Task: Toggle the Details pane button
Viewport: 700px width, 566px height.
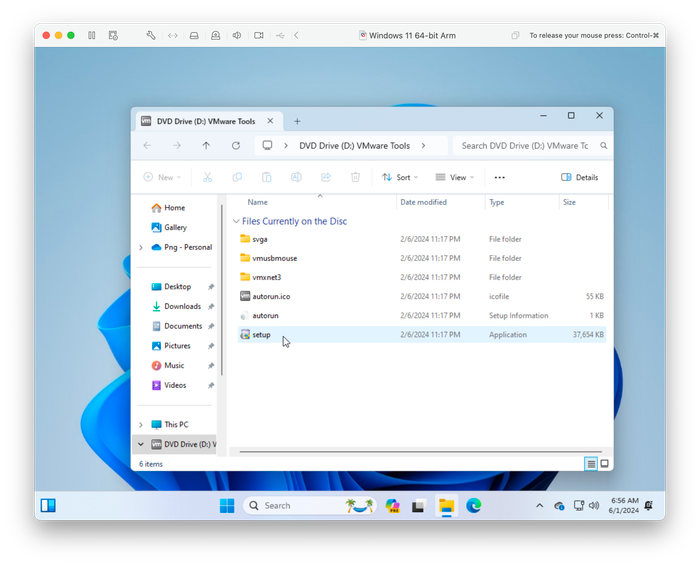Action: (579, 177)
